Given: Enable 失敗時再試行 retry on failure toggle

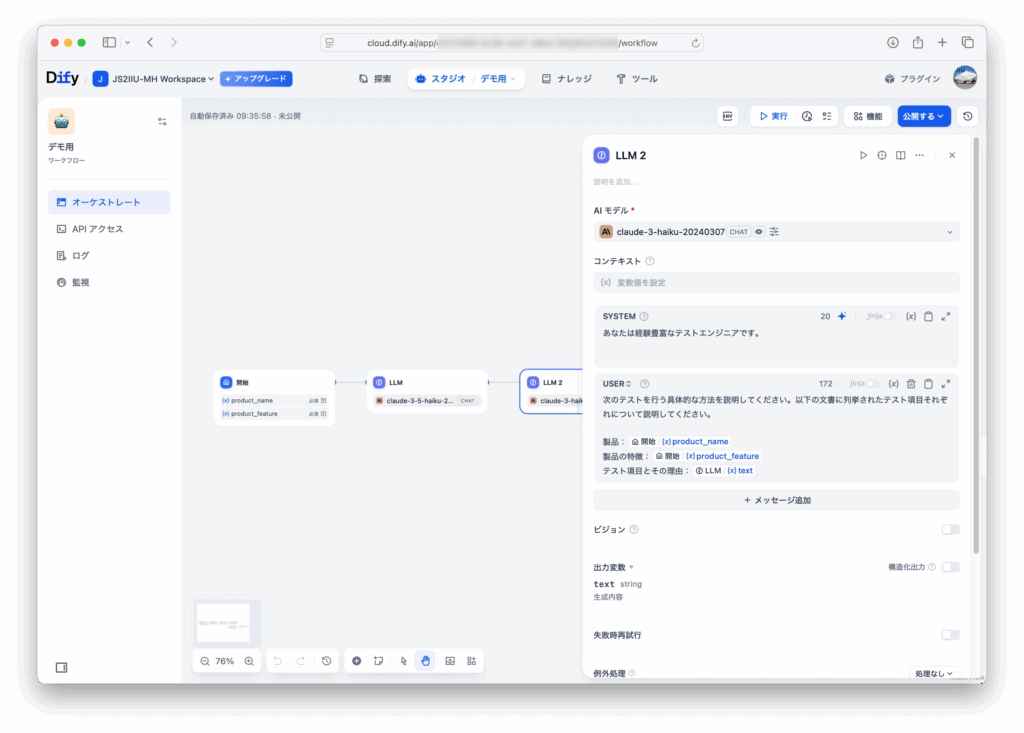Looking at the screenshot, I should coord(949,635).
